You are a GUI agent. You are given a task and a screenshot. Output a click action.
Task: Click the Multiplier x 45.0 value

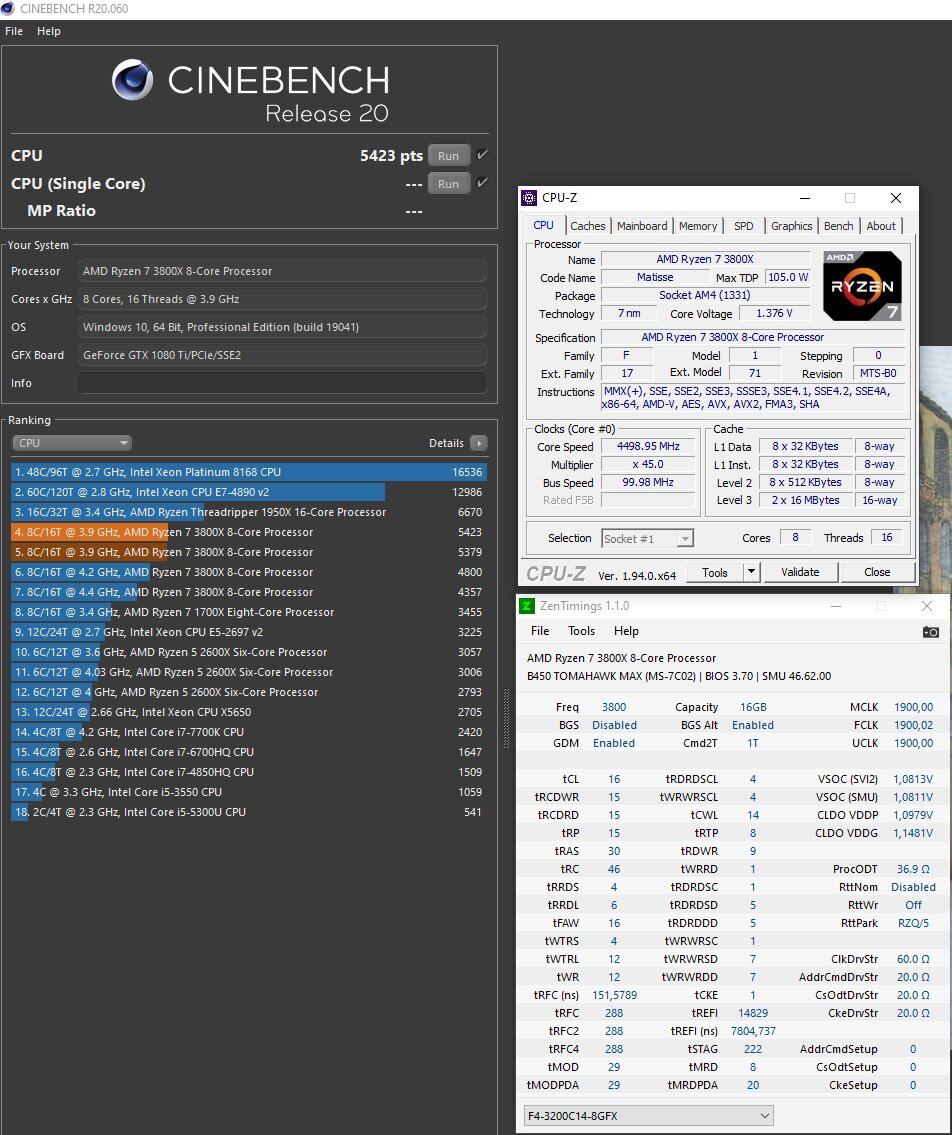coord(648,465)
